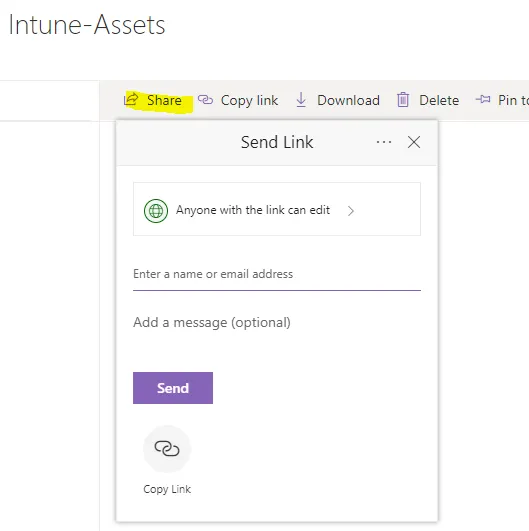Click the chain icon beside Copy link
529x531 pixels.
point(205,100)
